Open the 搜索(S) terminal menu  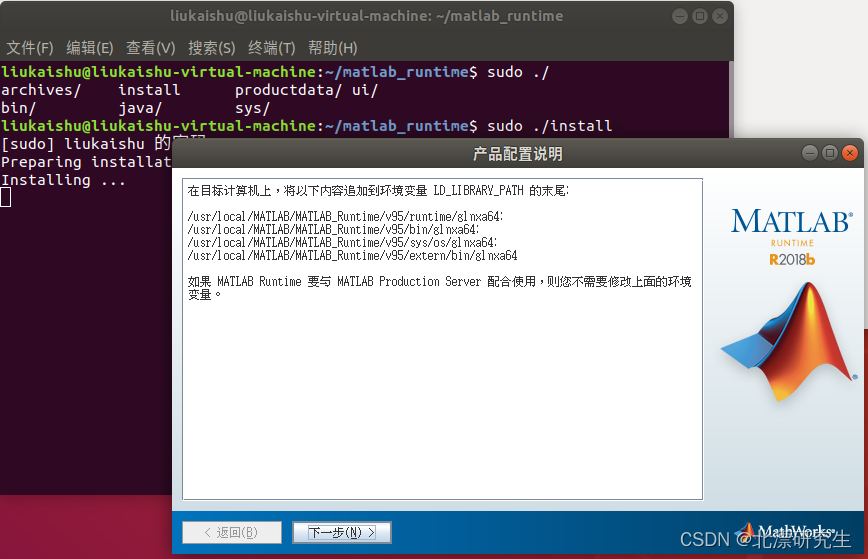(x=211, y=48)
